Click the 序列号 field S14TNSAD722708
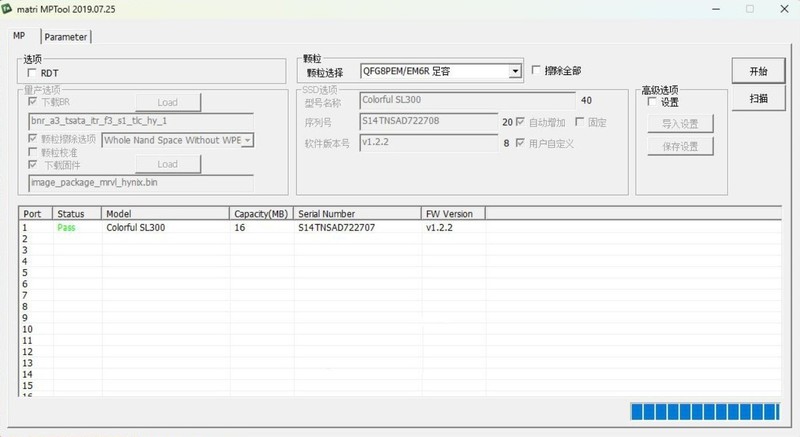The height and width of the screenshot is (437, 800). pyautogui.click(x=429, y=121)
